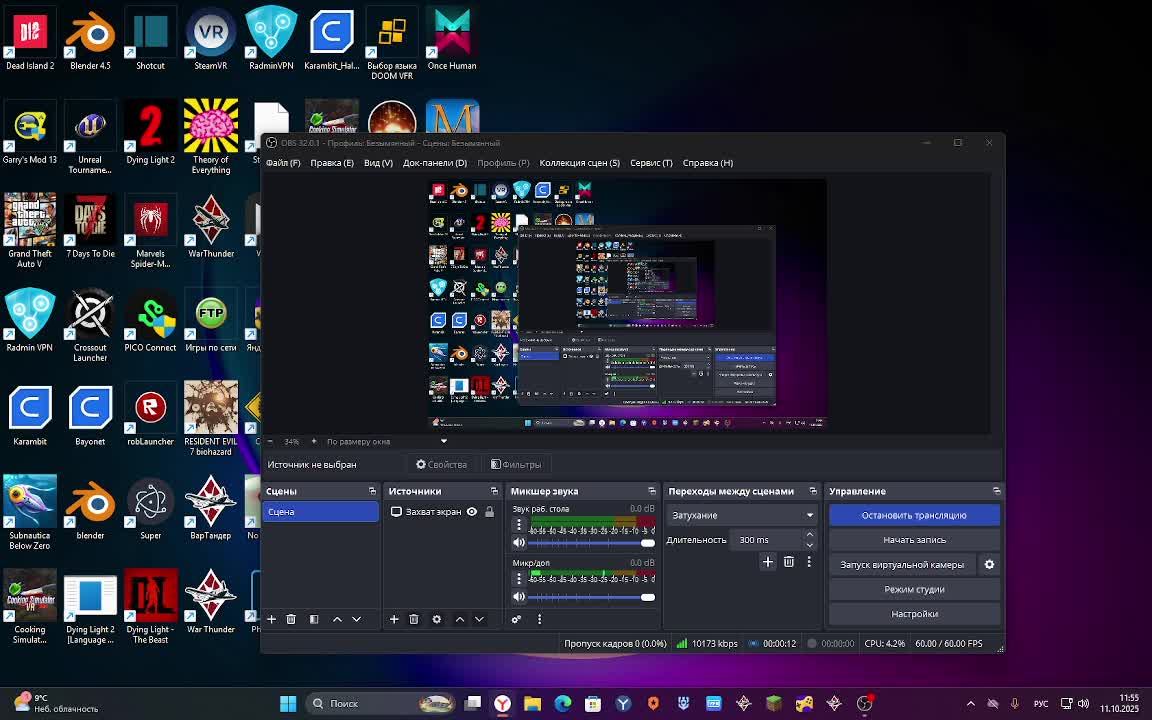Viewport: 1152px width, 720px height.
Task: Add a new scene with plus icon
Action: coord(271,619)
